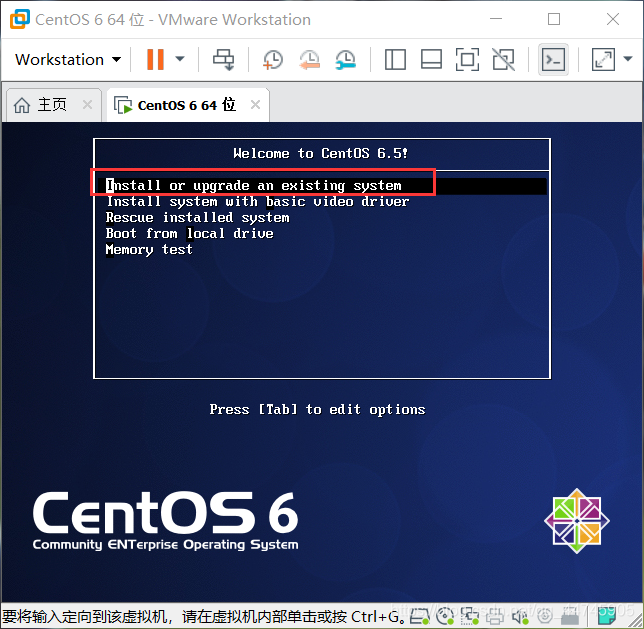Show or hide the thumbnail bar
644x629 pixels.
pos(431,60)
